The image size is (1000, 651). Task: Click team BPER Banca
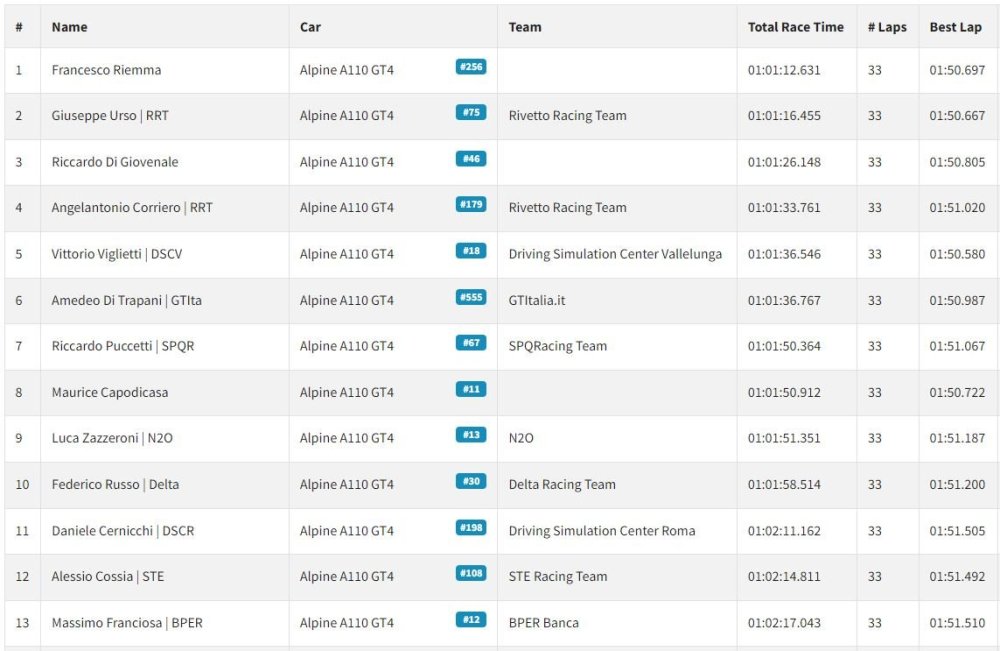pos(544,623)
